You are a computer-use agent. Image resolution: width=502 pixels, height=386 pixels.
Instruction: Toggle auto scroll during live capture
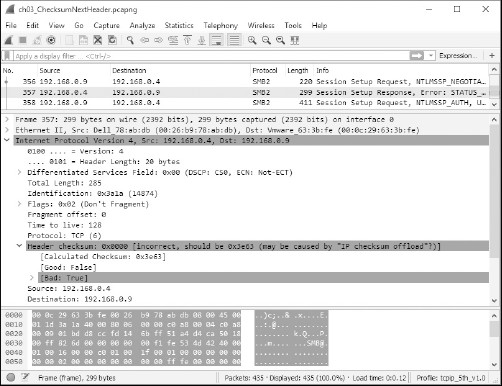coord(216,40)
